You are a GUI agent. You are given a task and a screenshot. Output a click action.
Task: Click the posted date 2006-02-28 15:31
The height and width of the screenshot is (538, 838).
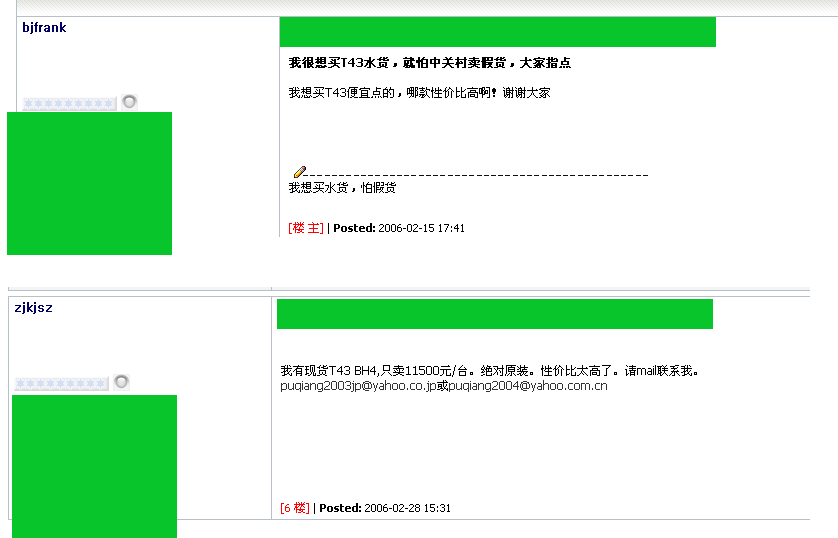tap(407, 508)
